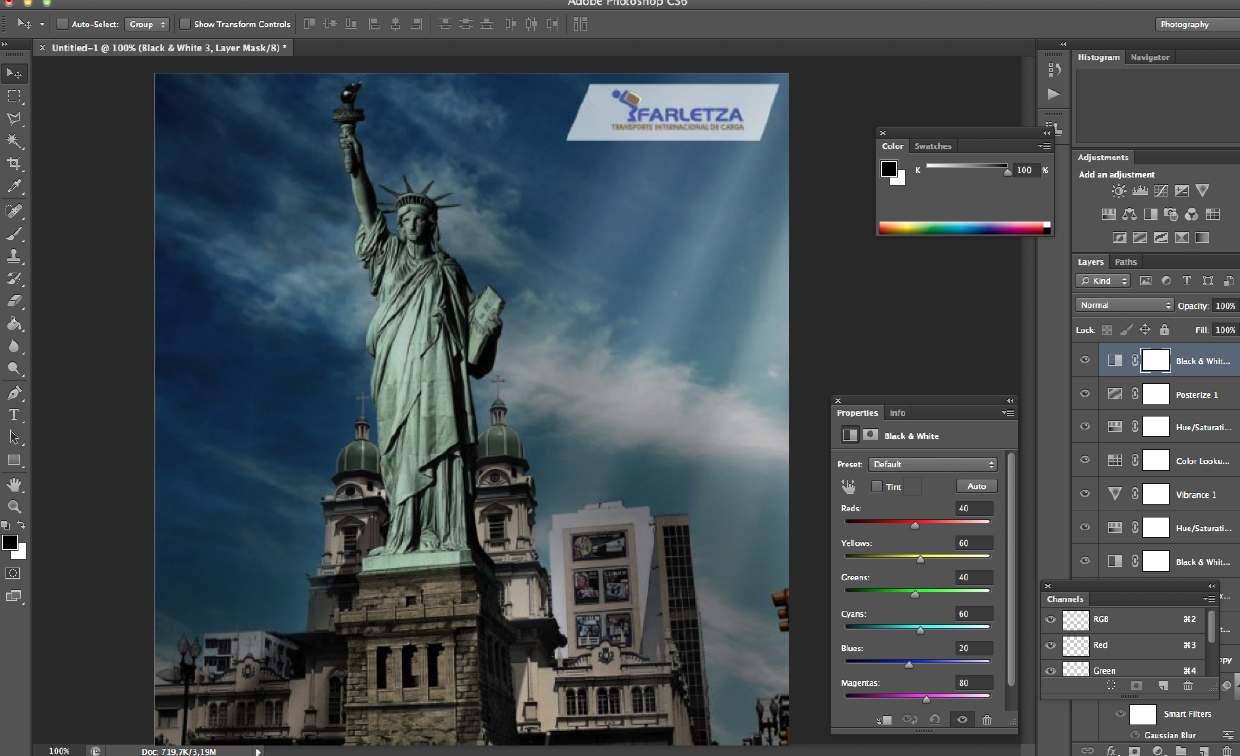This screenshot has width=1240, height=756.
Task: Pick the Eyedropper tool
Action: click(14, 187)
